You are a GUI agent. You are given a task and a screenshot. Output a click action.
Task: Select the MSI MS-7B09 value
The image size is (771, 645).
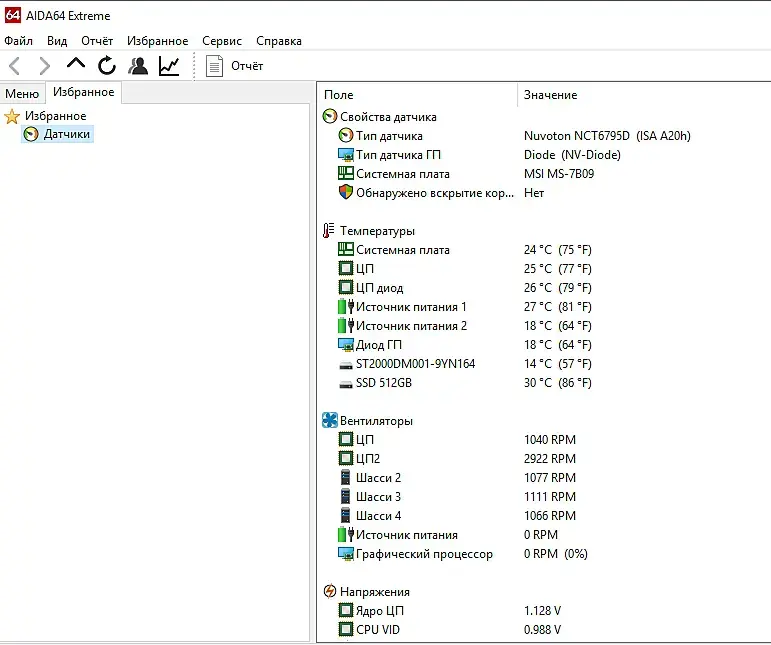559,174
